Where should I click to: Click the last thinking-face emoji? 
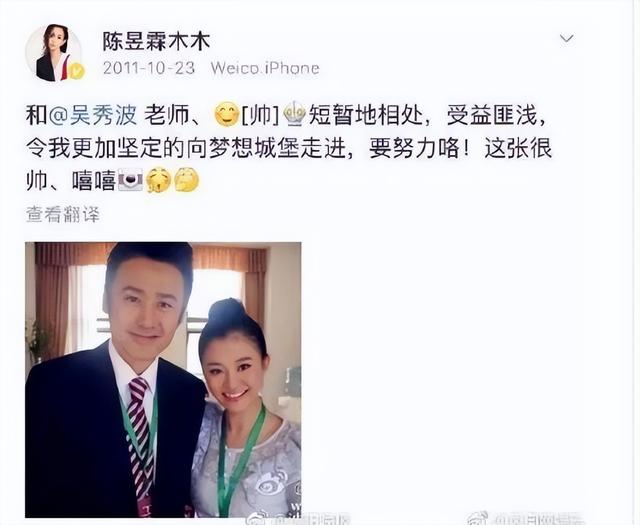[187, 179]
